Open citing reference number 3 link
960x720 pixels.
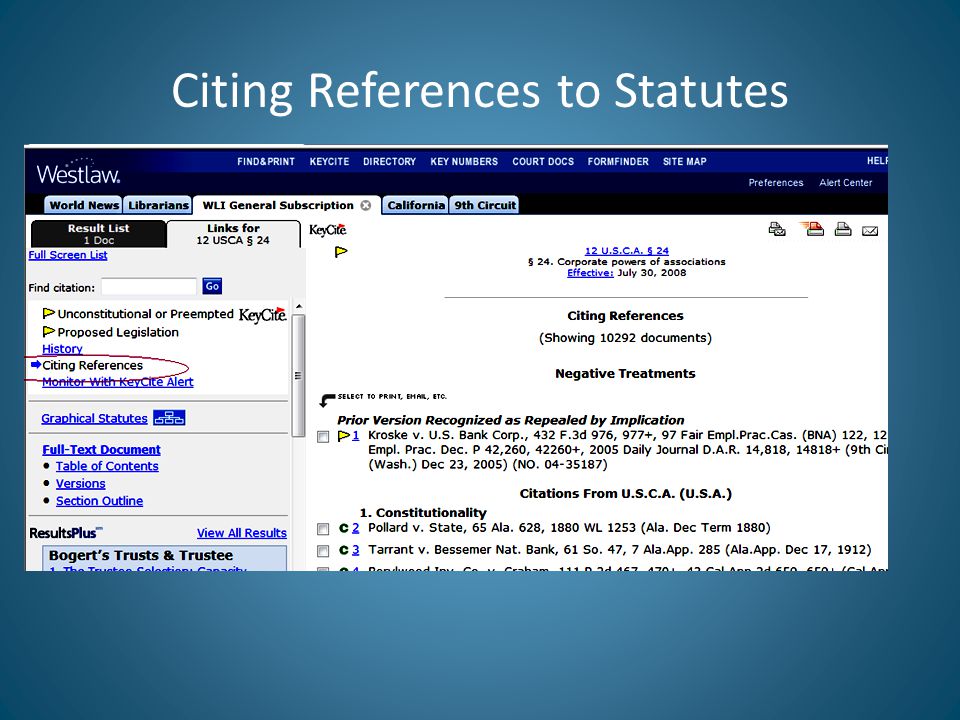356,550
